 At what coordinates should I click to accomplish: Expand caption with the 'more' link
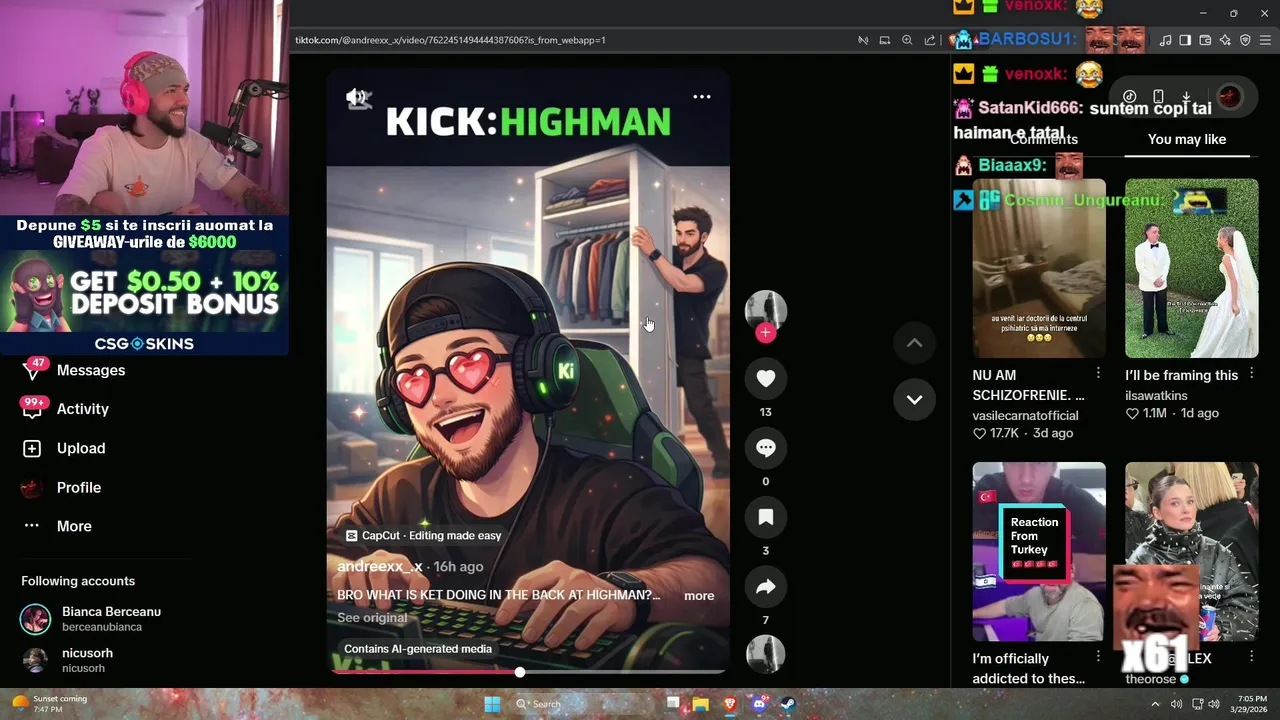point(699,595)
